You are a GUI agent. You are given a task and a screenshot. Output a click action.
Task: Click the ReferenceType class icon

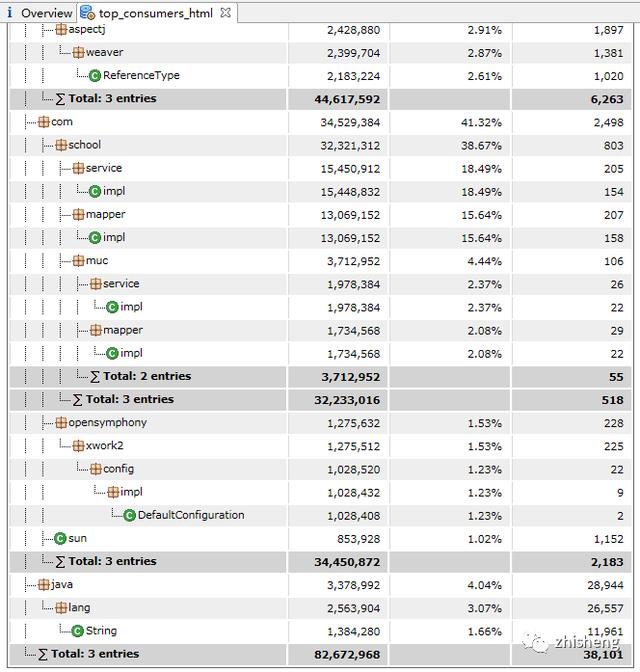point(95,76)
